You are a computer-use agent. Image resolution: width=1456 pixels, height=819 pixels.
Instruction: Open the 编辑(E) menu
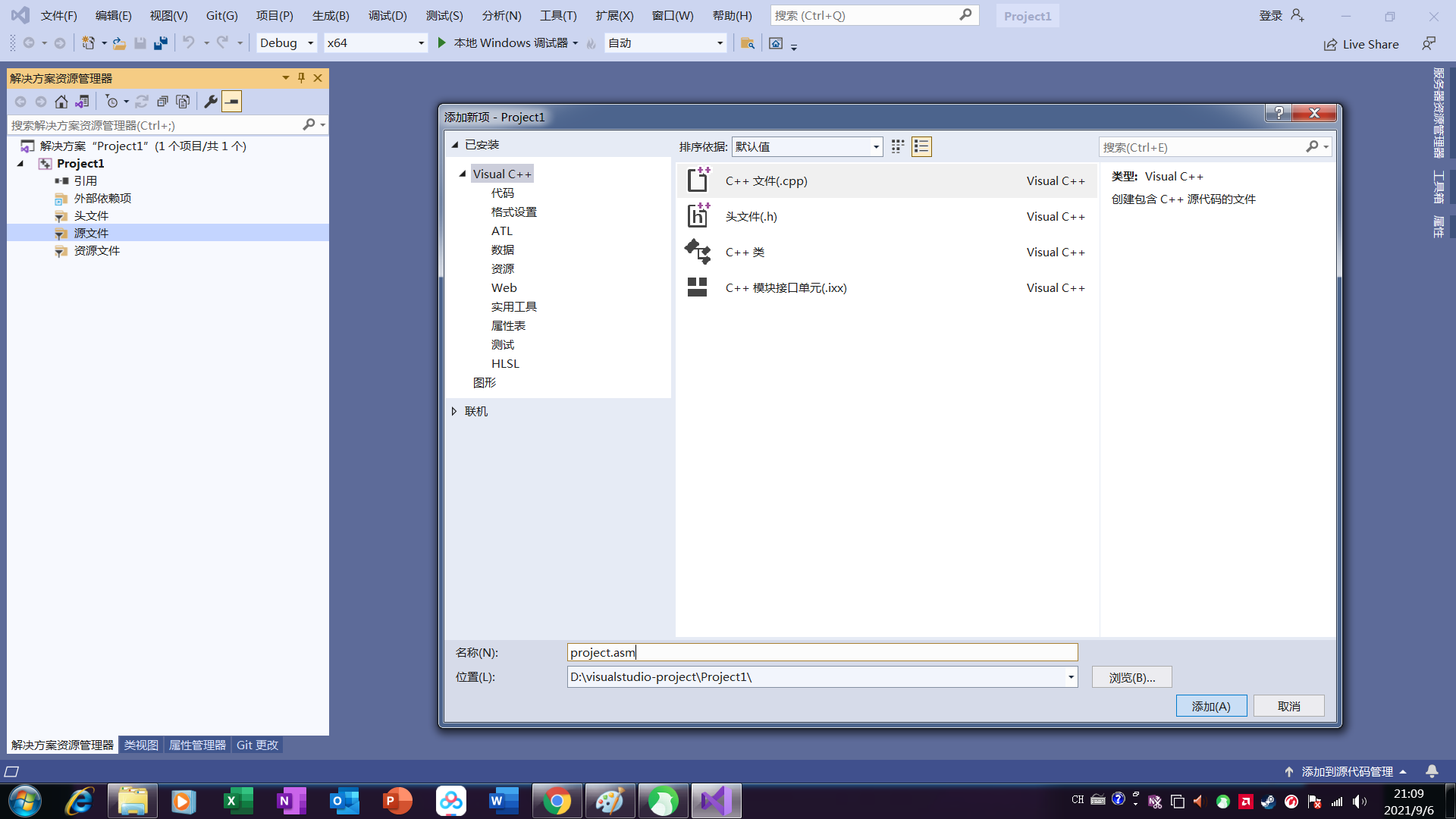(x=113, y=15)
